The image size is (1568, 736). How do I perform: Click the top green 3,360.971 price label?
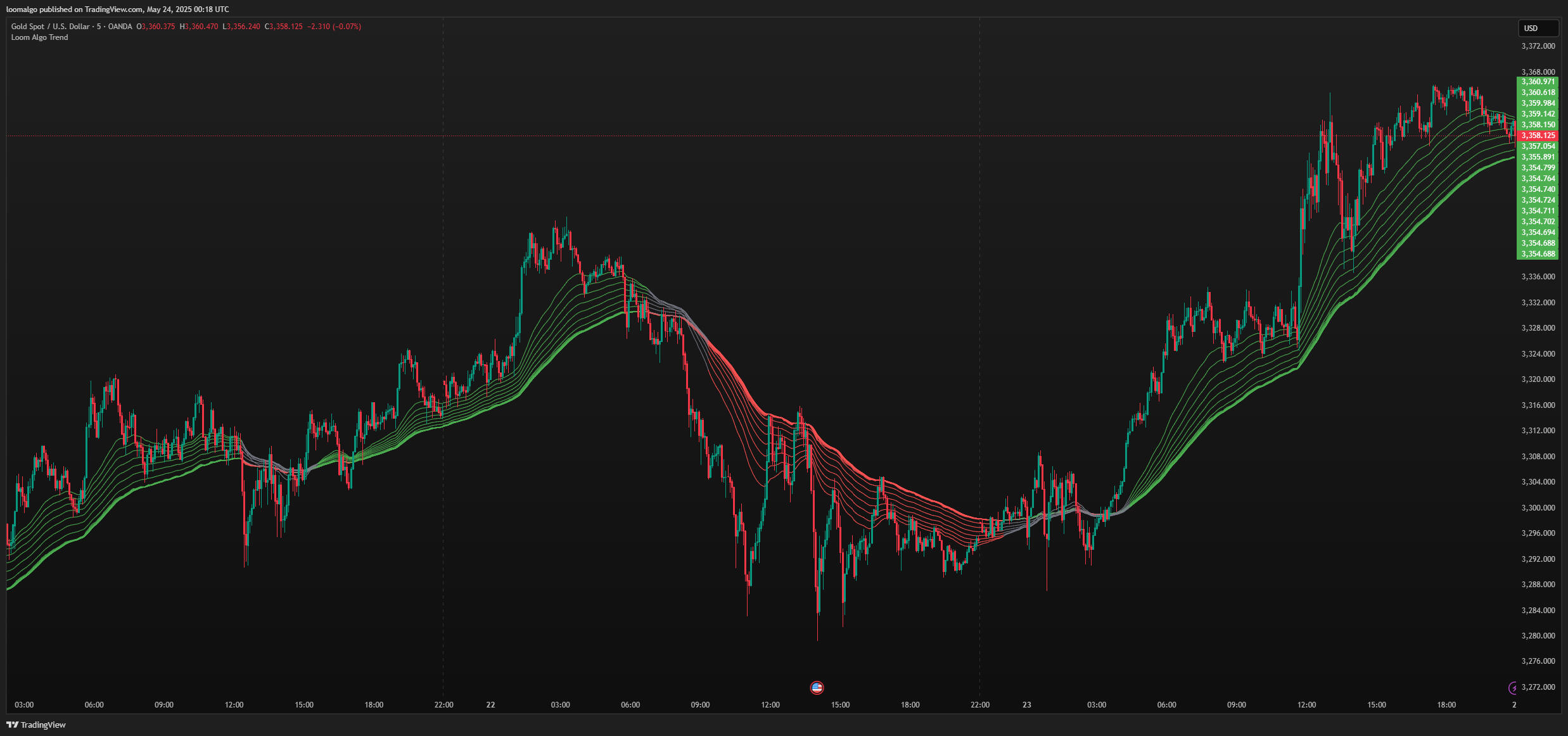pyautogui.click(x=1538, y=82)
